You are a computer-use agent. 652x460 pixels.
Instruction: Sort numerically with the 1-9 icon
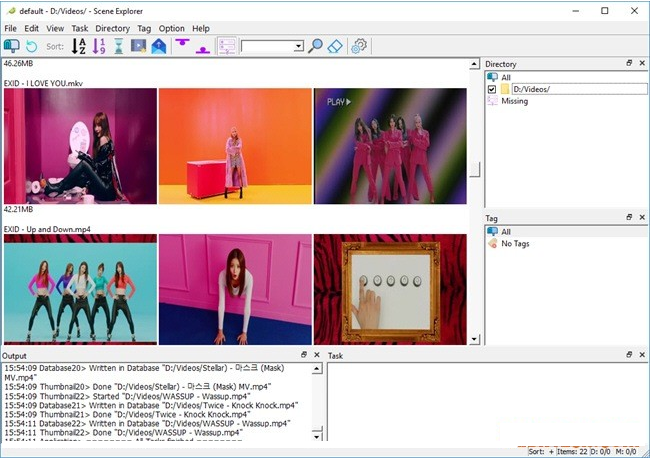[99, 46]
